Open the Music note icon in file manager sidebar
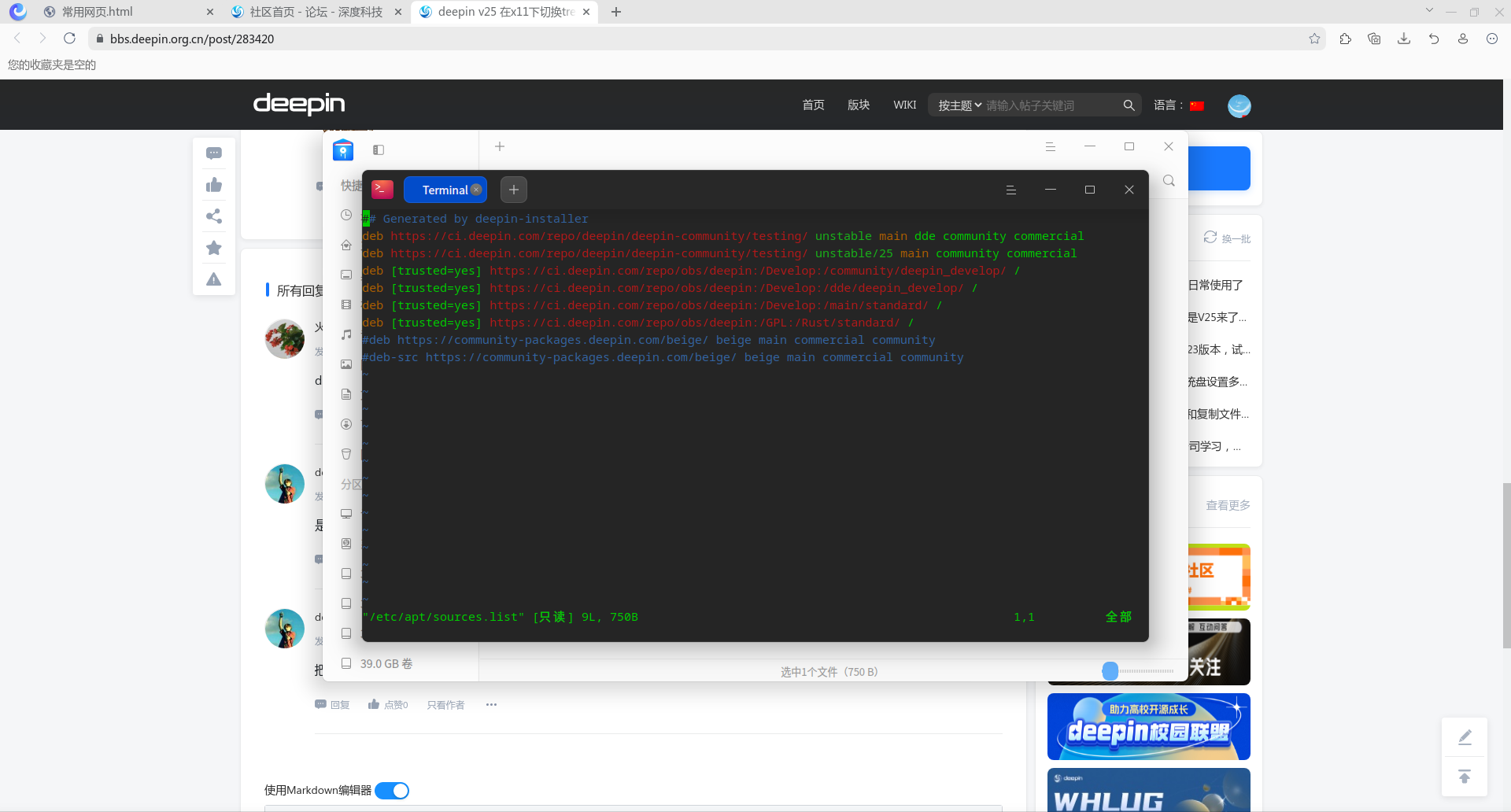 point(346,334)
